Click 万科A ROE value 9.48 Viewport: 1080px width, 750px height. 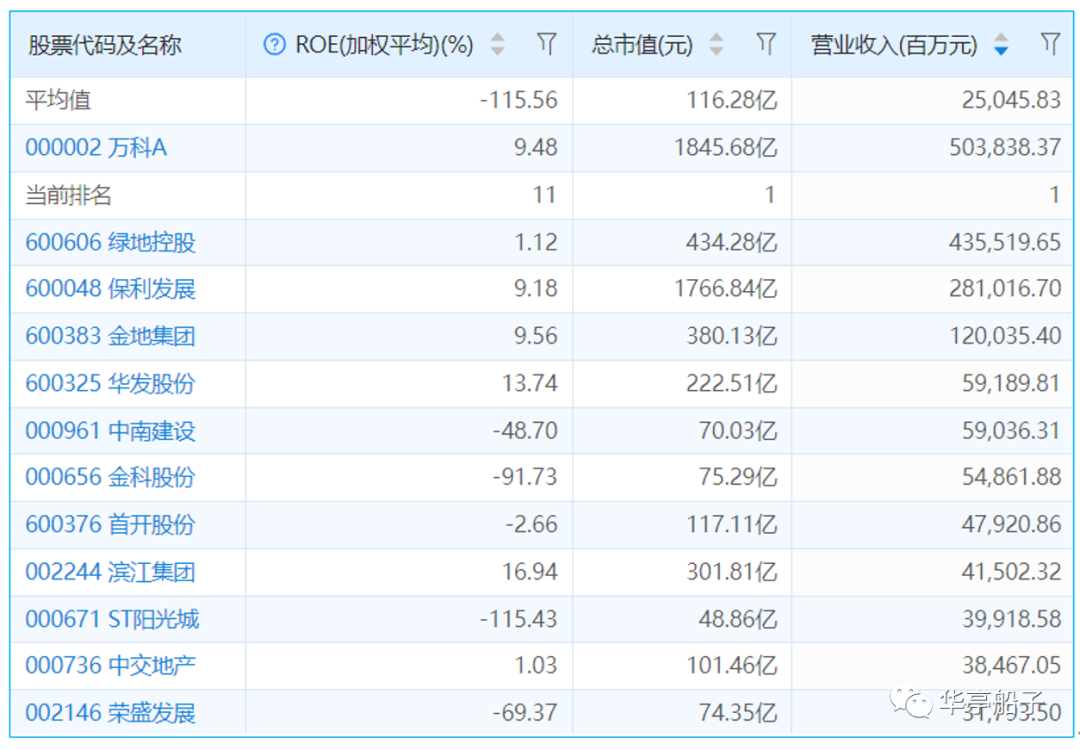[536, 147]
